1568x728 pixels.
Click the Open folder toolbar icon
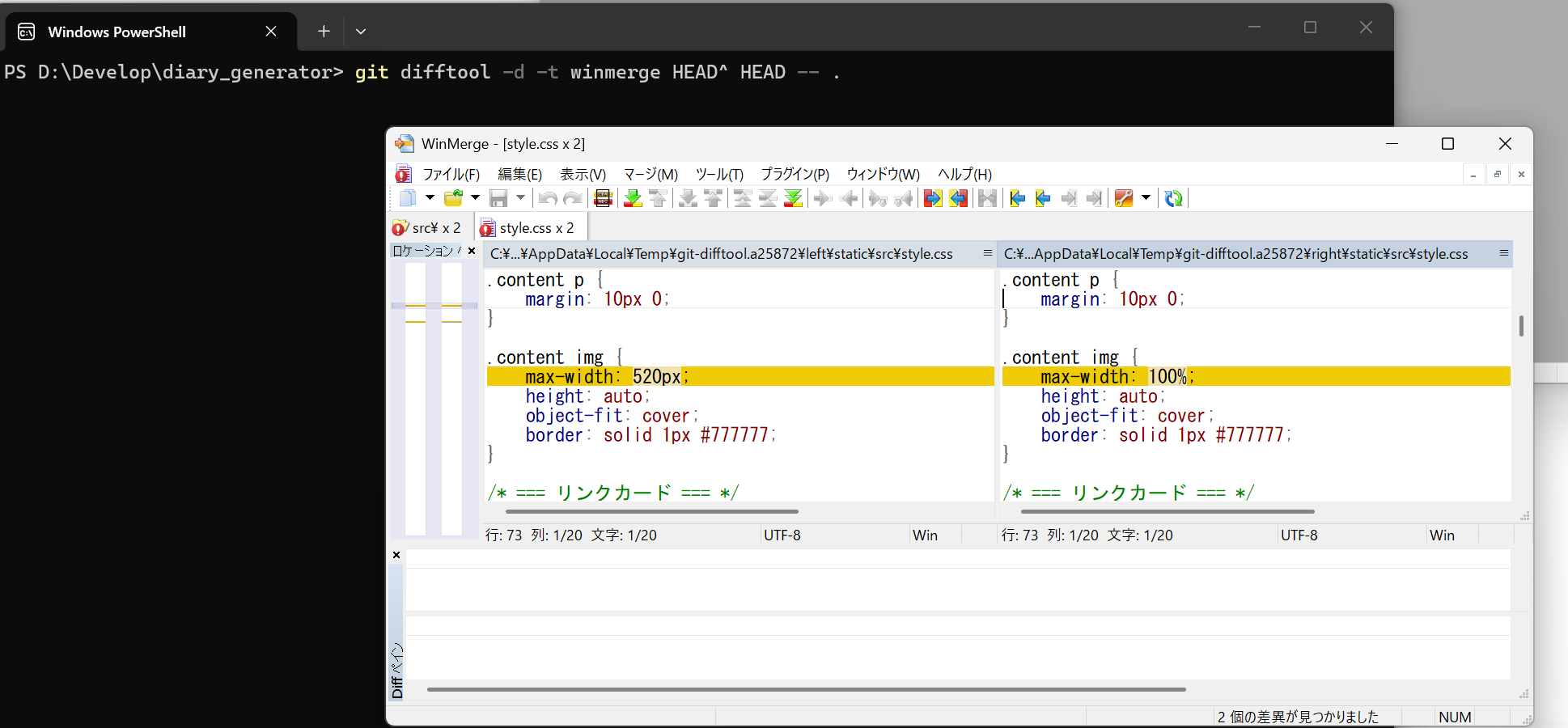click(x=453, y=198)
